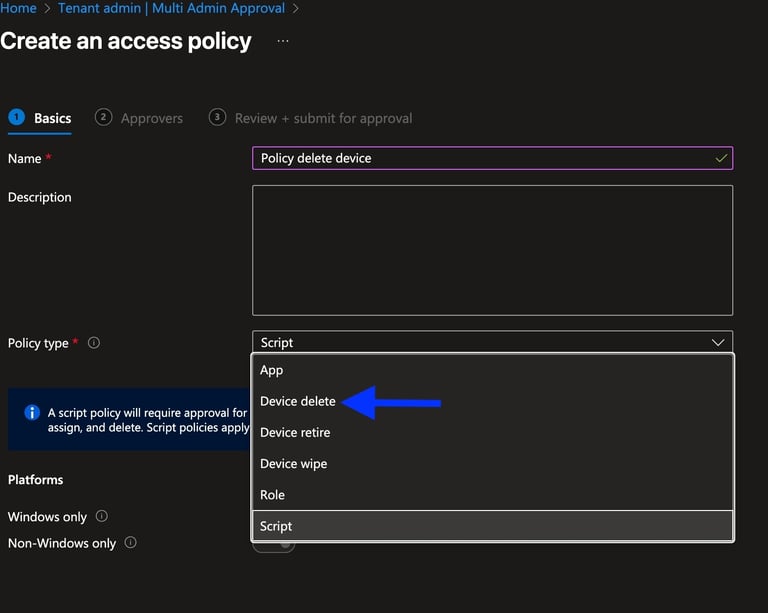This screenshot has height=613, width=768.
Task: Choose Role in the policy type list
Action: point(272,495)
